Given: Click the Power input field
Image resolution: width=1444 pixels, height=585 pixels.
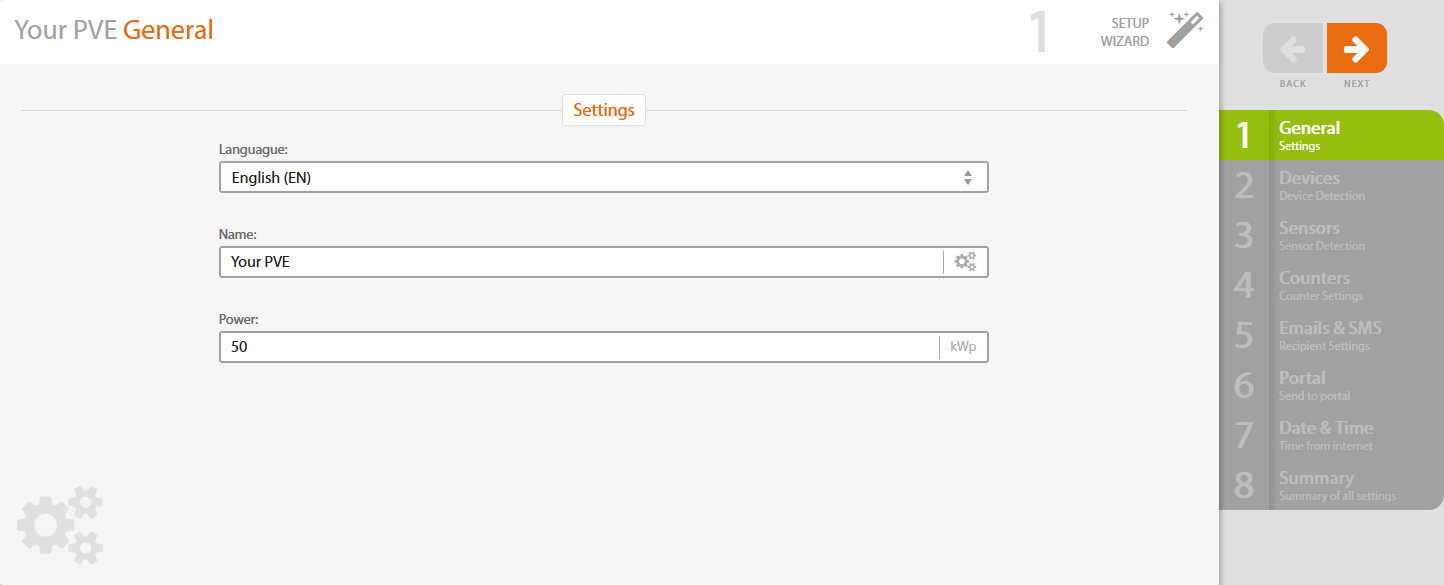Looking at the screenshot, I should (578, 347).
